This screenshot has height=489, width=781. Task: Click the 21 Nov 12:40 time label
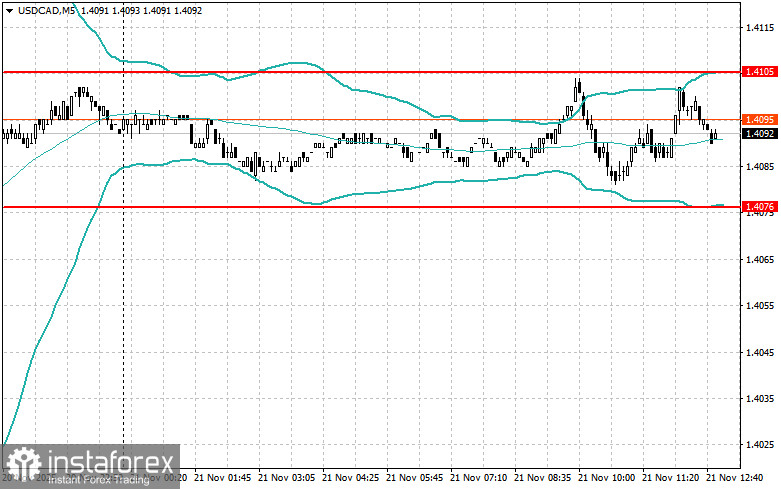[735, 478]
